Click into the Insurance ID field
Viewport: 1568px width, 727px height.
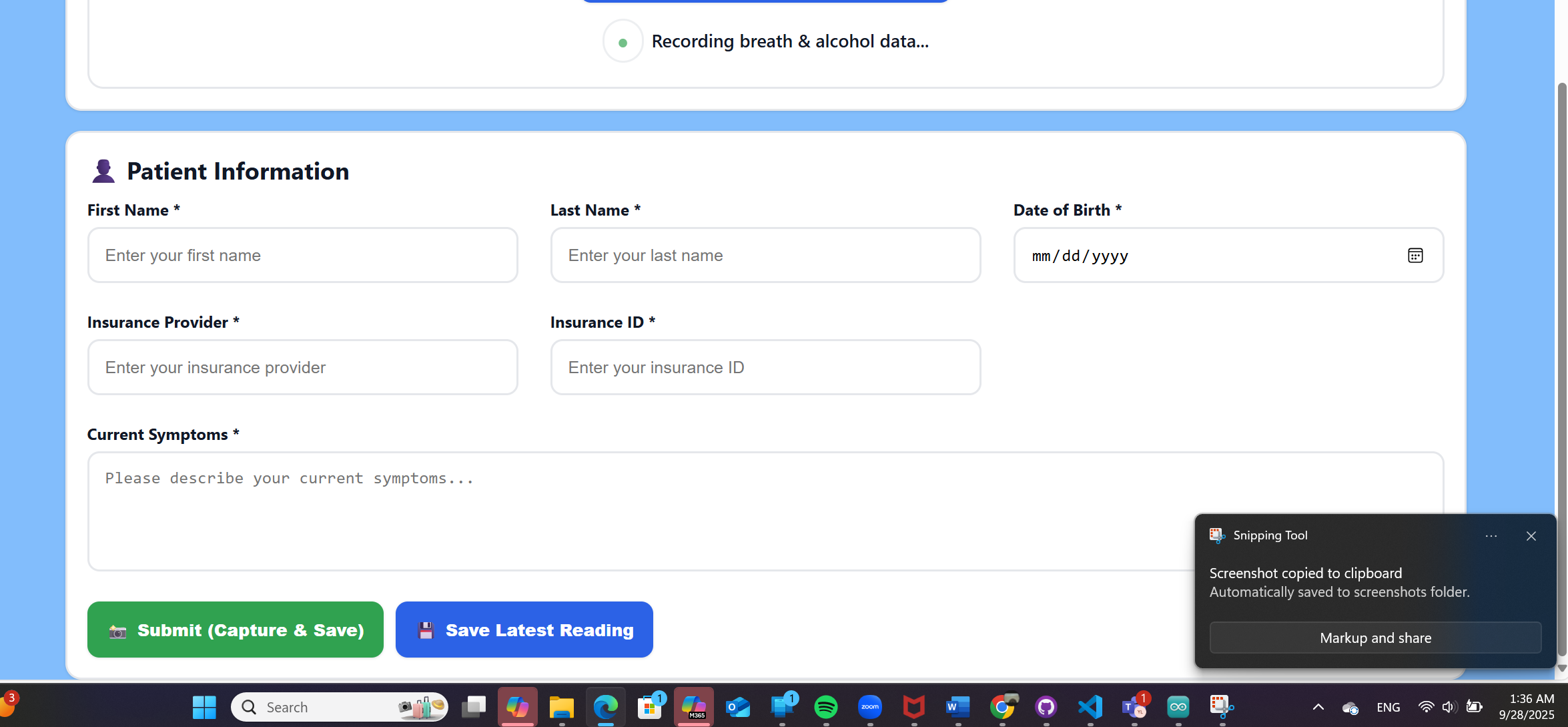point(765,368)
